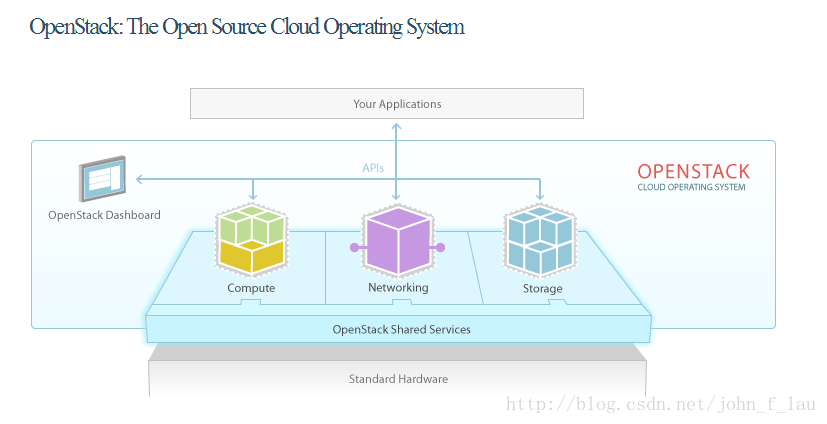Click the OpenStack Dashboard monitor icon

click(103, 179)
